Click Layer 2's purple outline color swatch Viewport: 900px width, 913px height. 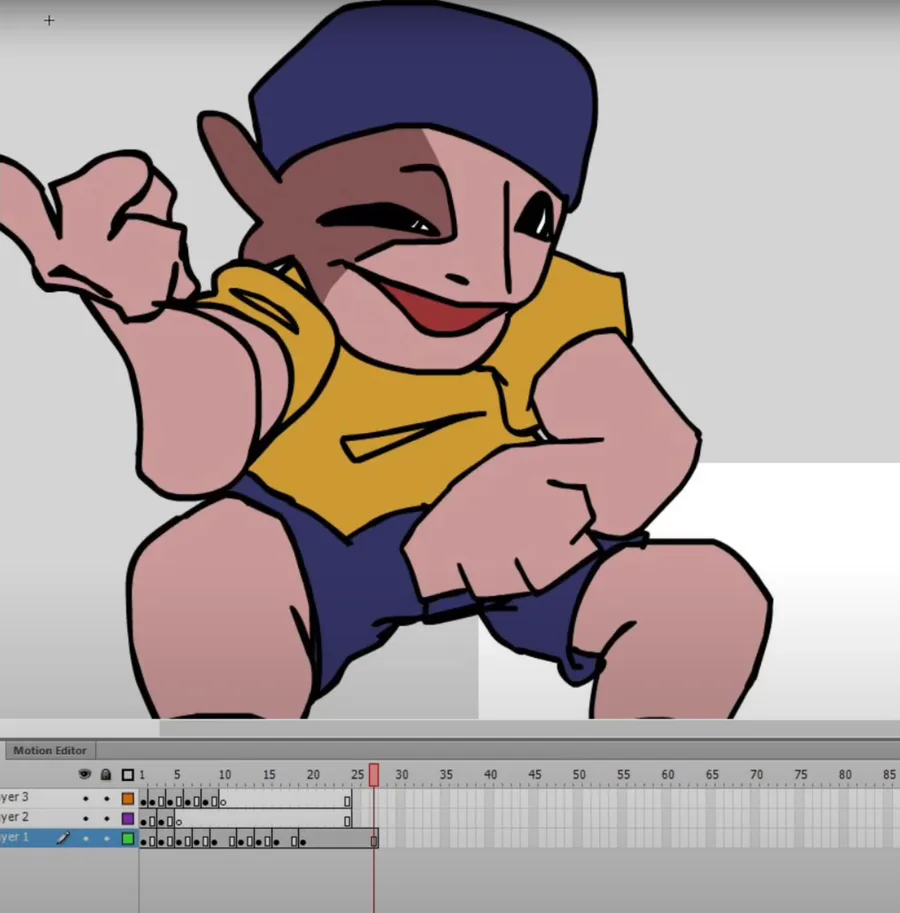pyautogui.click(x=127, y=819)
